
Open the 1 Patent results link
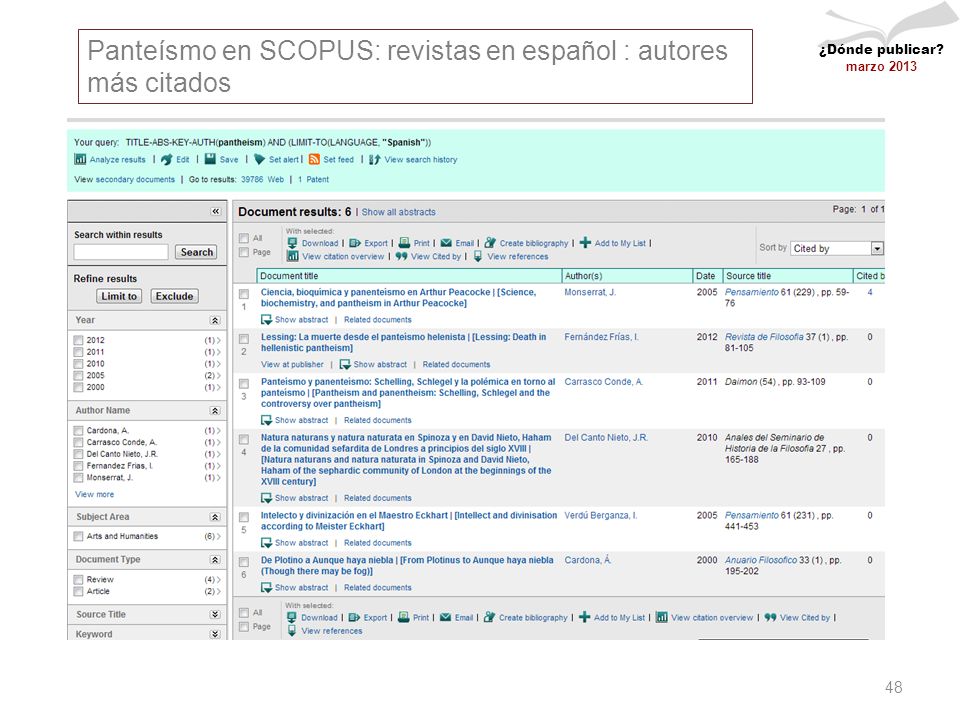[x=313, y=179]
